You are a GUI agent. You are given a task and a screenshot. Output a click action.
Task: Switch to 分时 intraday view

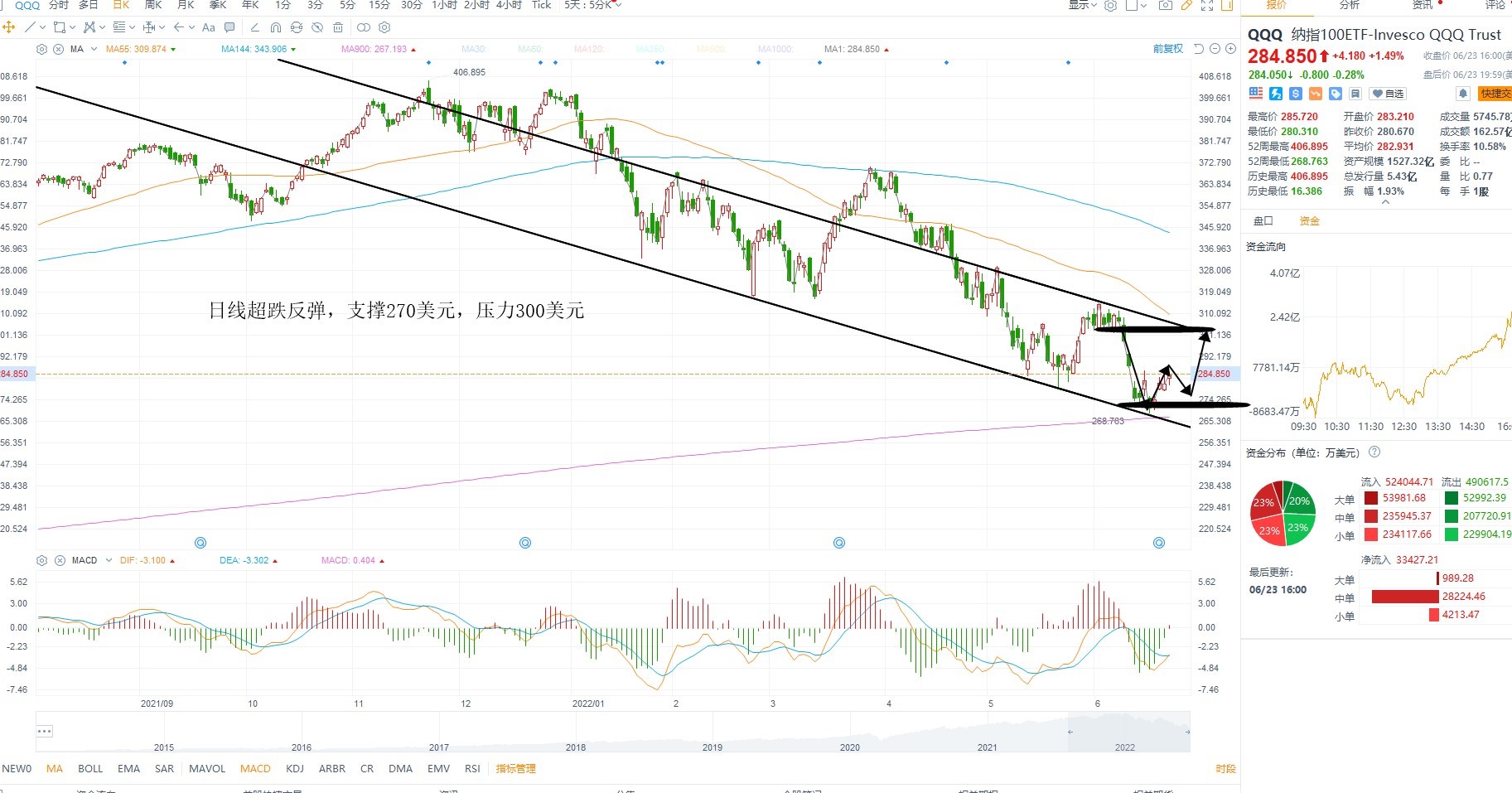[59, 5]
